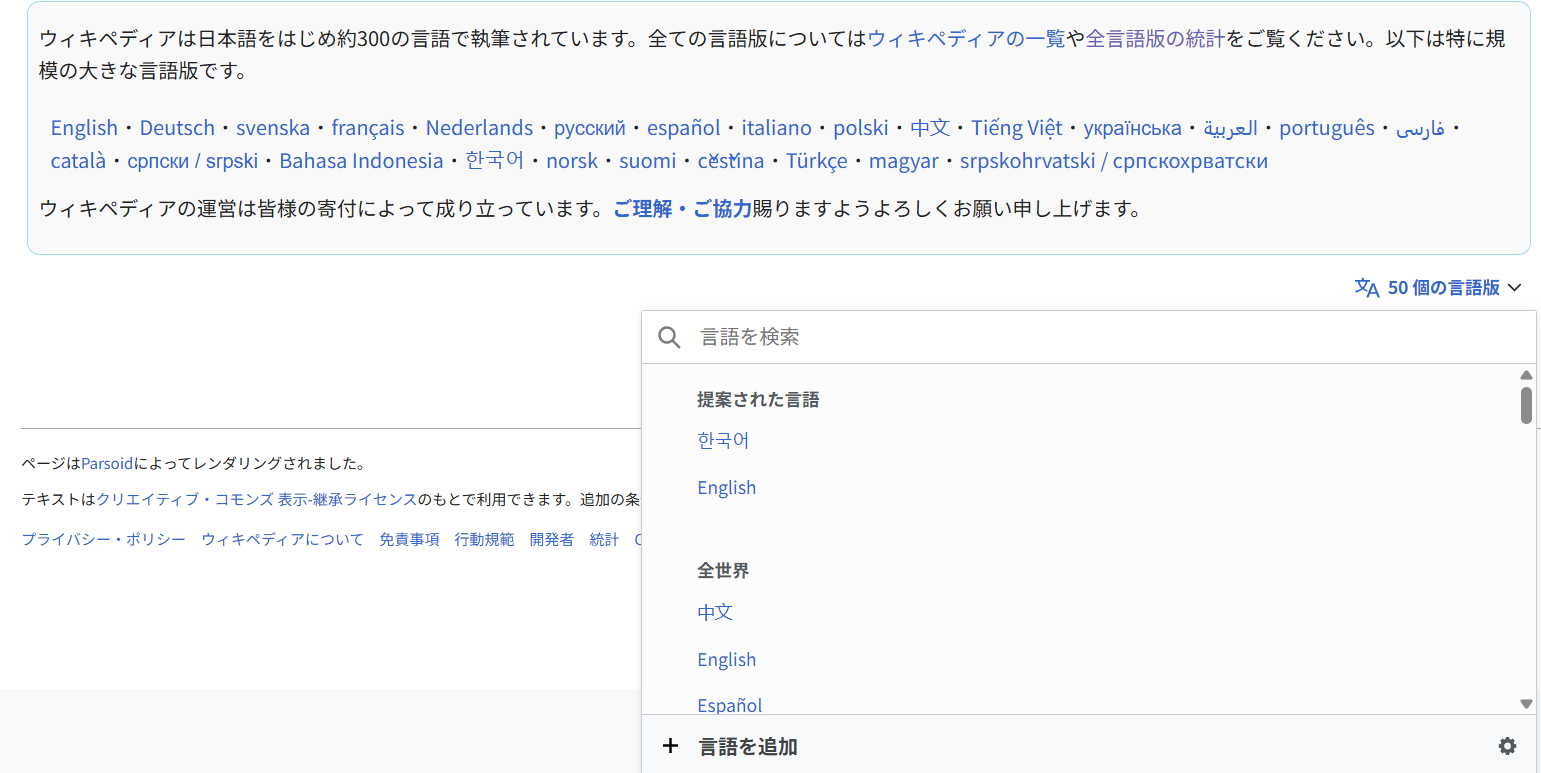The image size is (1541, 773).
Task: Select 中文 under 全世界
Action: tap(715, 612)
